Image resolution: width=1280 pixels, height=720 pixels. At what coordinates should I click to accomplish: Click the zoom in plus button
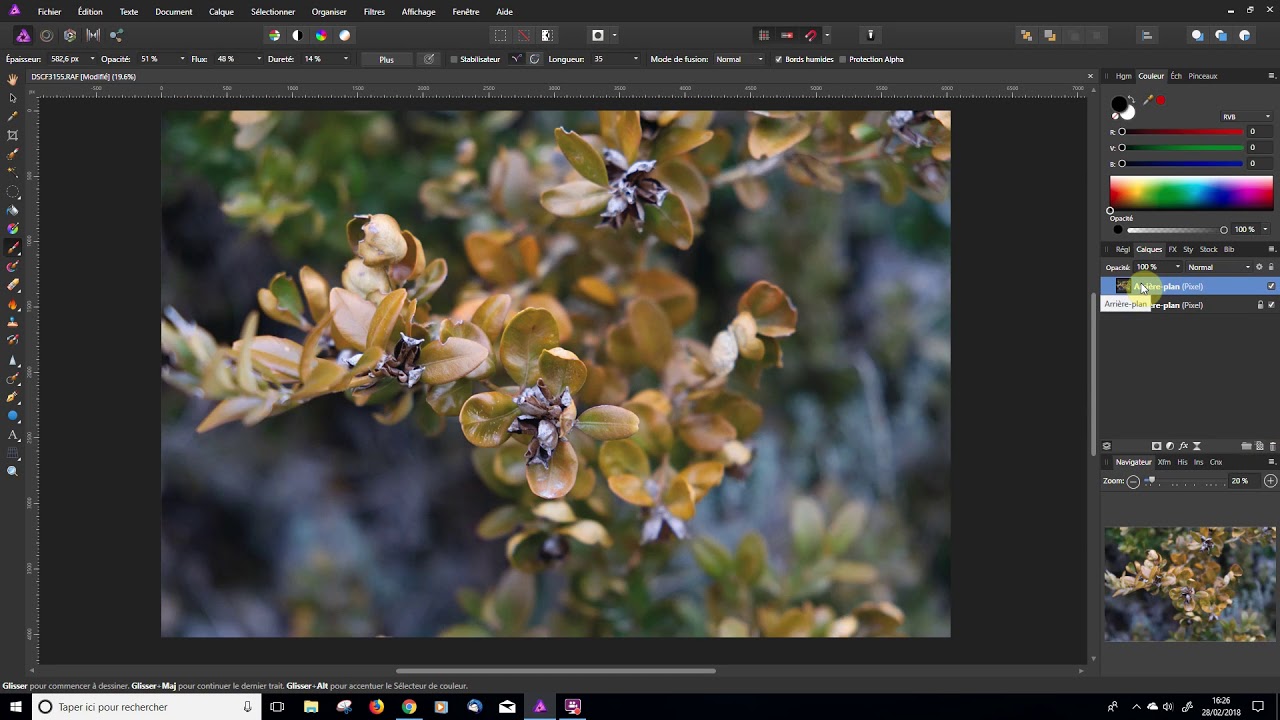(x=1271, y=481)
